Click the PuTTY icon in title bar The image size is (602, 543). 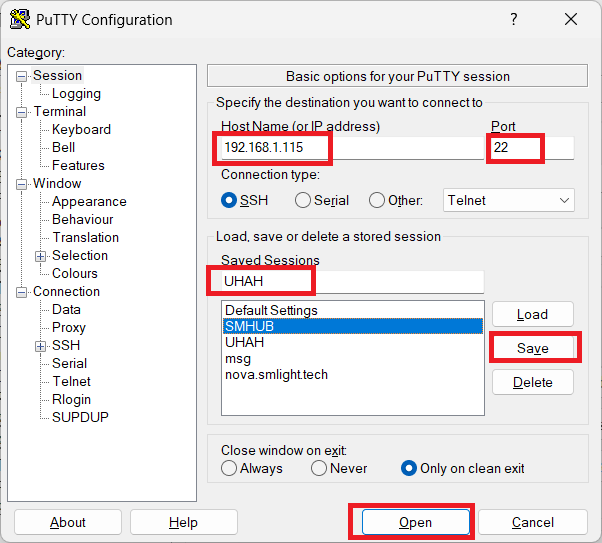coord(19,20)
